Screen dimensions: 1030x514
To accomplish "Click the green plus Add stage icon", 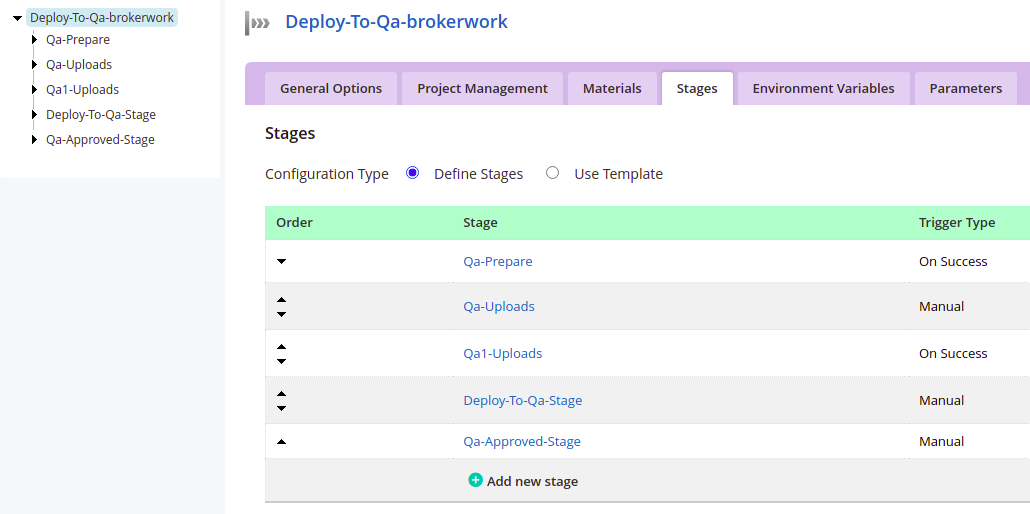I will (476, 480).
